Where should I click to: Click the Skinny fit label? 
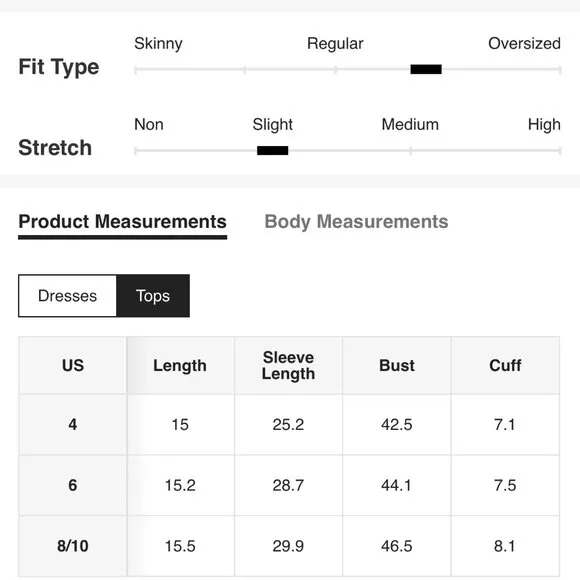pos(158,44)
